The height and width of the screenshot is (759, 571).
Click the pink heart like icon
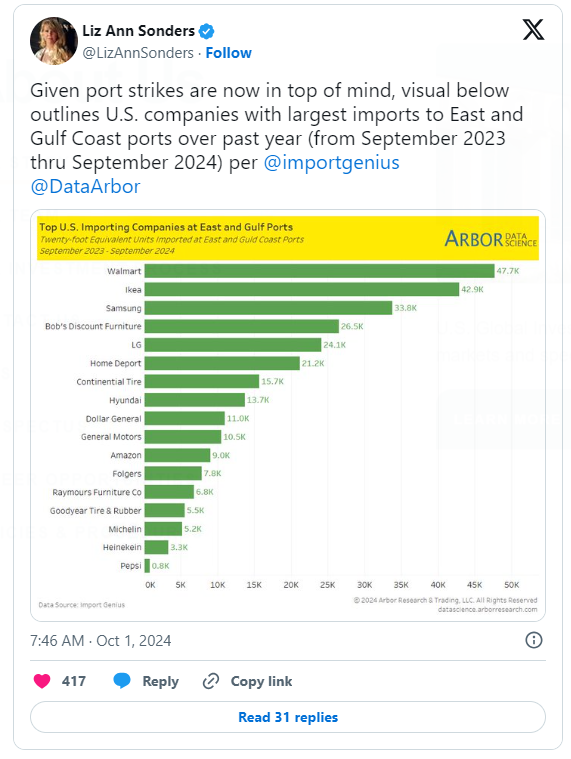point(42,681)
